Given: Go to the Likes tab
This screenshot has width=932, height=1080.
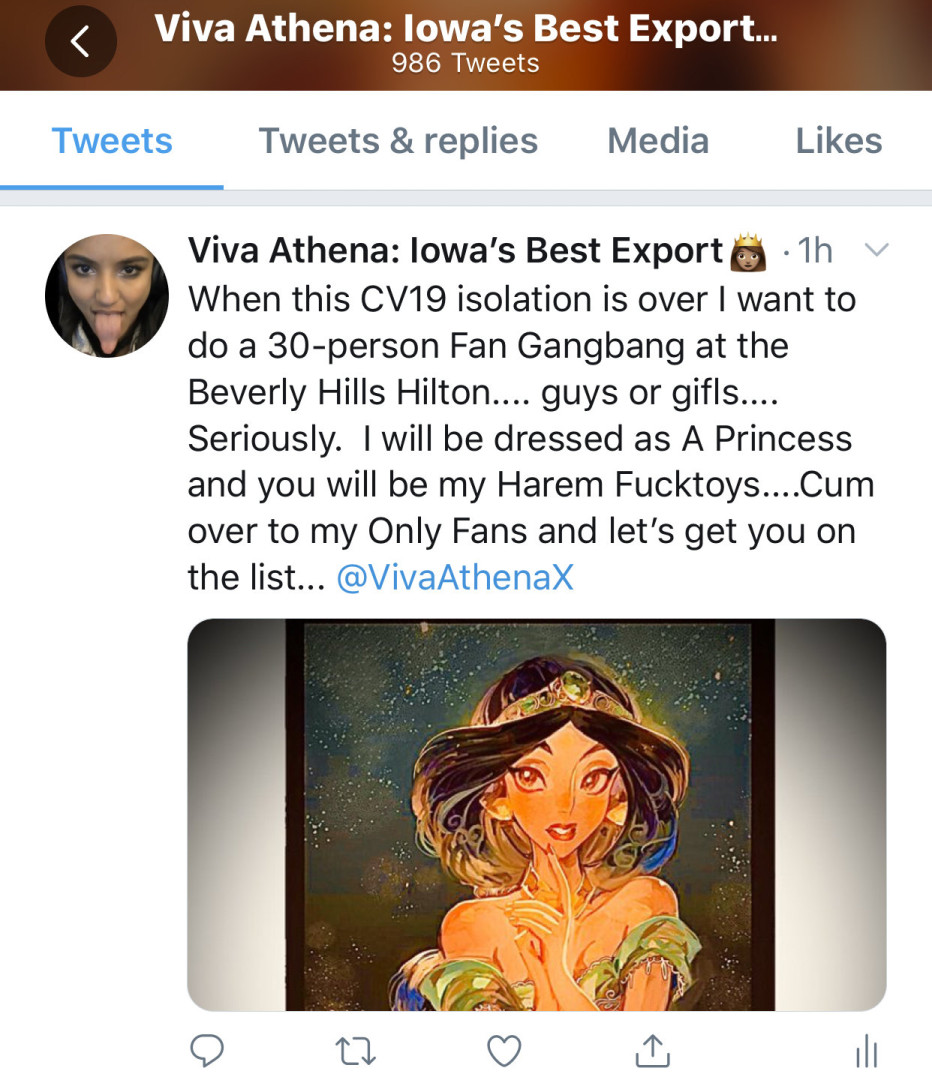Looking at the screenshot, I should pyautogui.click(x=838, y=141).
